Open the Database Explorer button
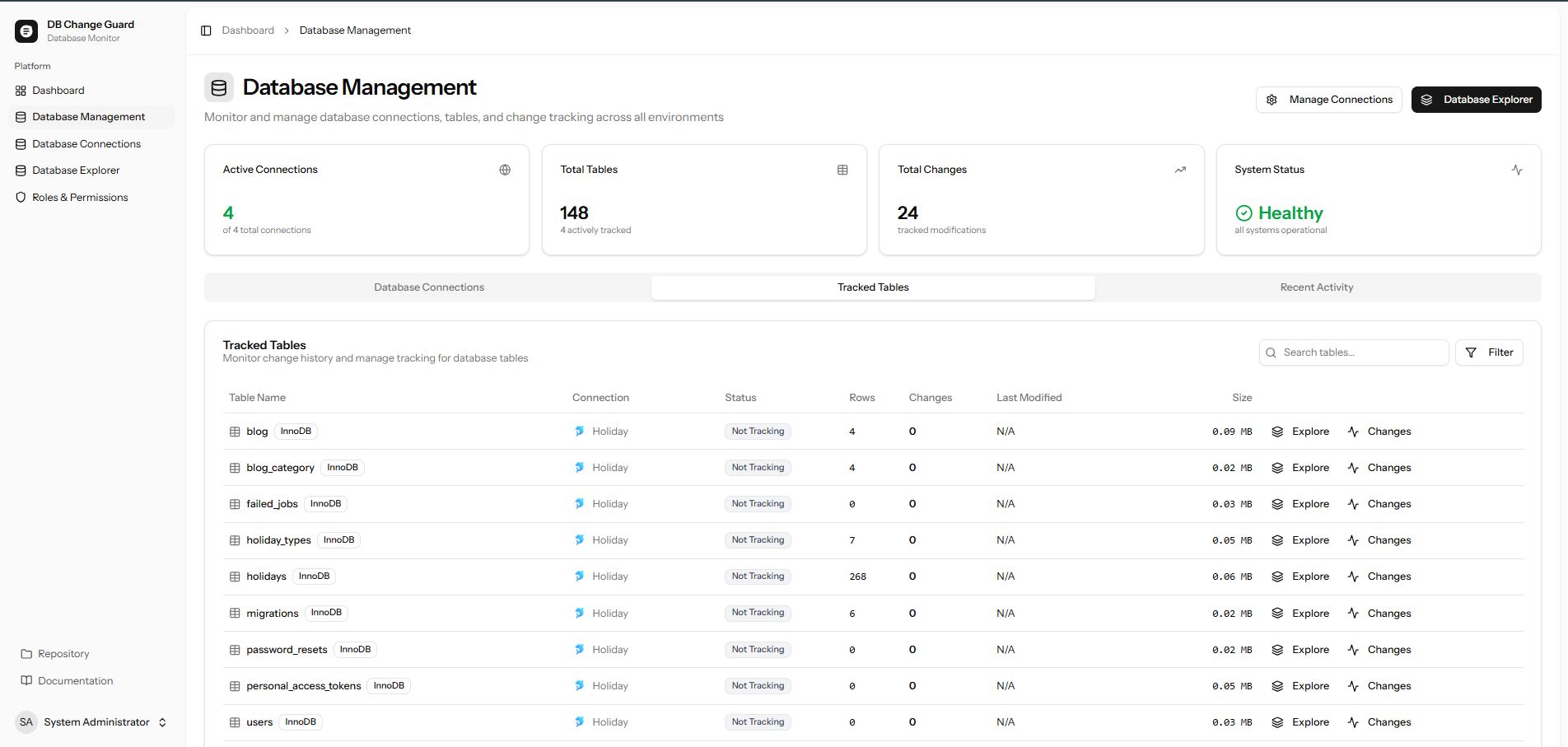The width and height of the screenshot is (1568, 747). (x=1476, y=100)
